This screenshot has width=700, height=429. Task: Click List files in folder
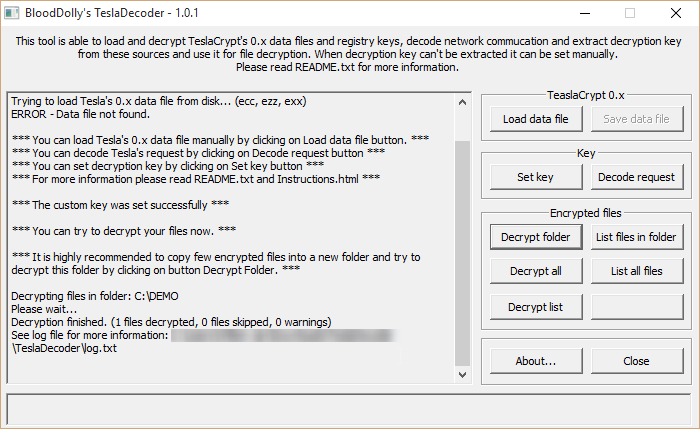[636, 237]
